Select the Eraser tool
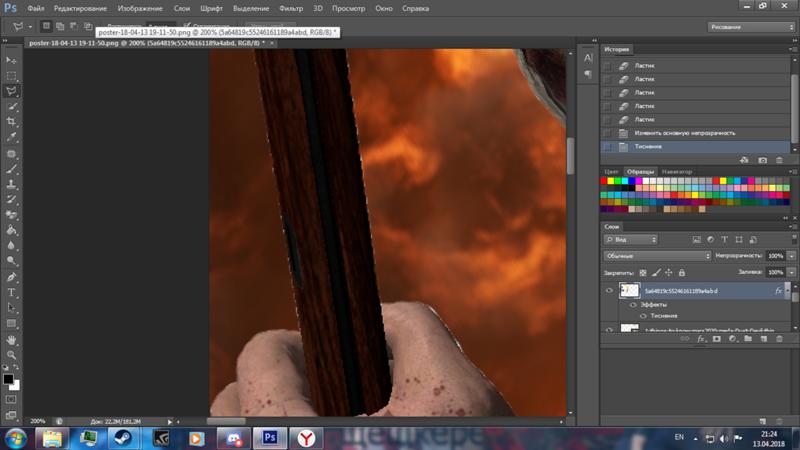The height and width of the screenshot is (450, 800). point(11,215)
